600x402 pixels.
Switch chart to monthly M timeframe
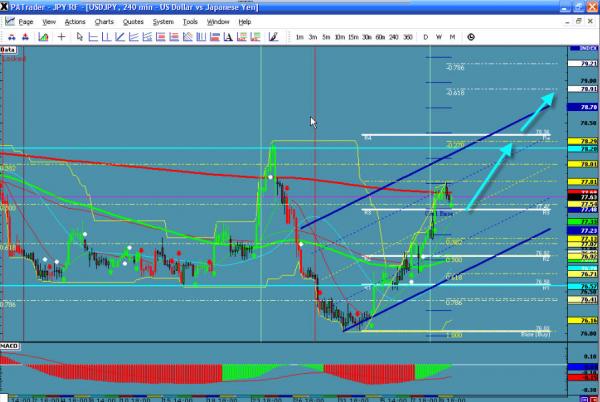pos(452,37)
